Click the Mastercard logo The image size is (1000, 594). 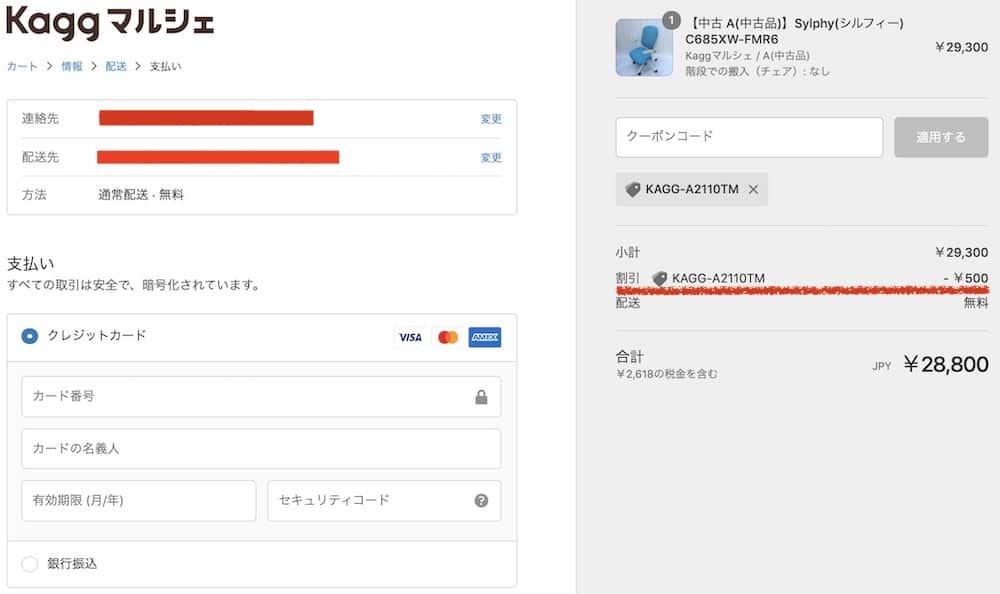pos(448,338)
